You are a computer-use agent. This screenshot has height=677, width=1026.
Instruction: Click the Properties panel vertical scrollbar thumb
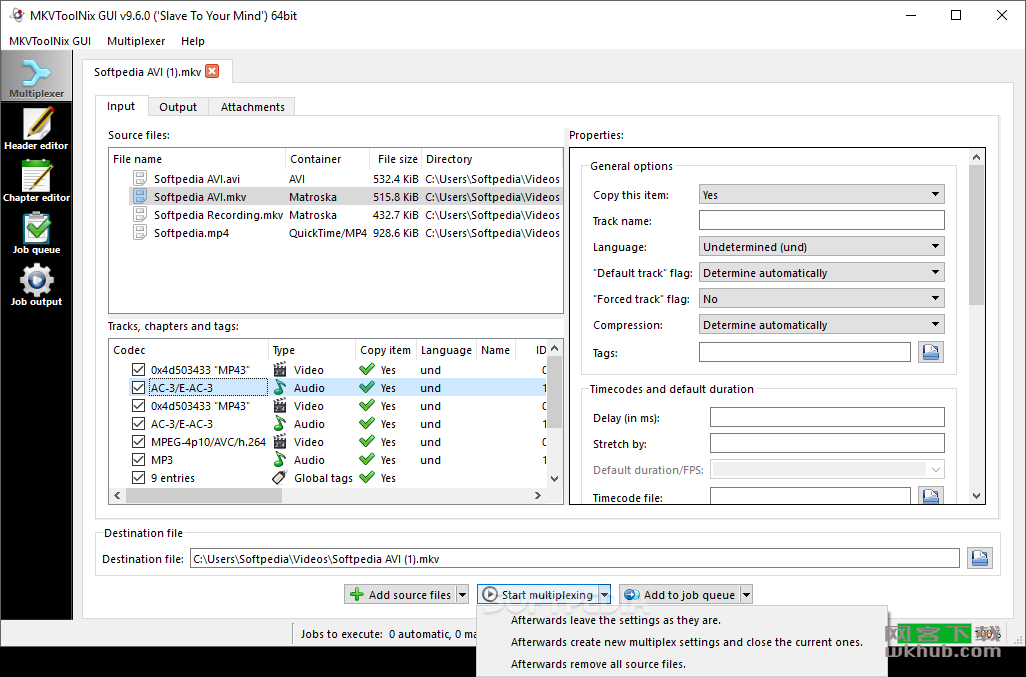(976, 235)
